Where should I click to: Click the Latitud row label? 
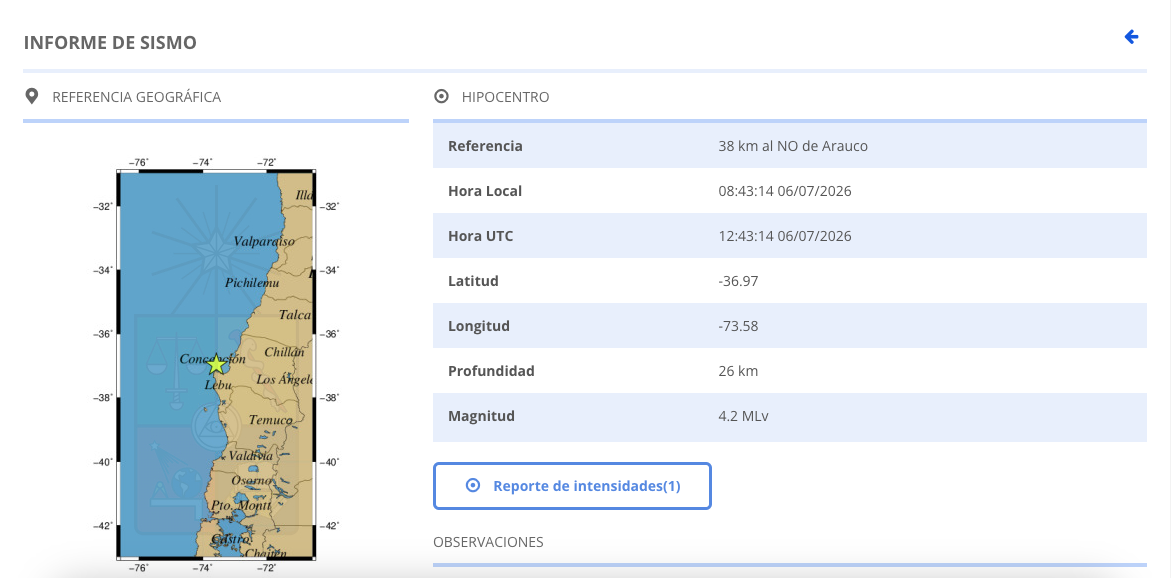coord(473,281)
